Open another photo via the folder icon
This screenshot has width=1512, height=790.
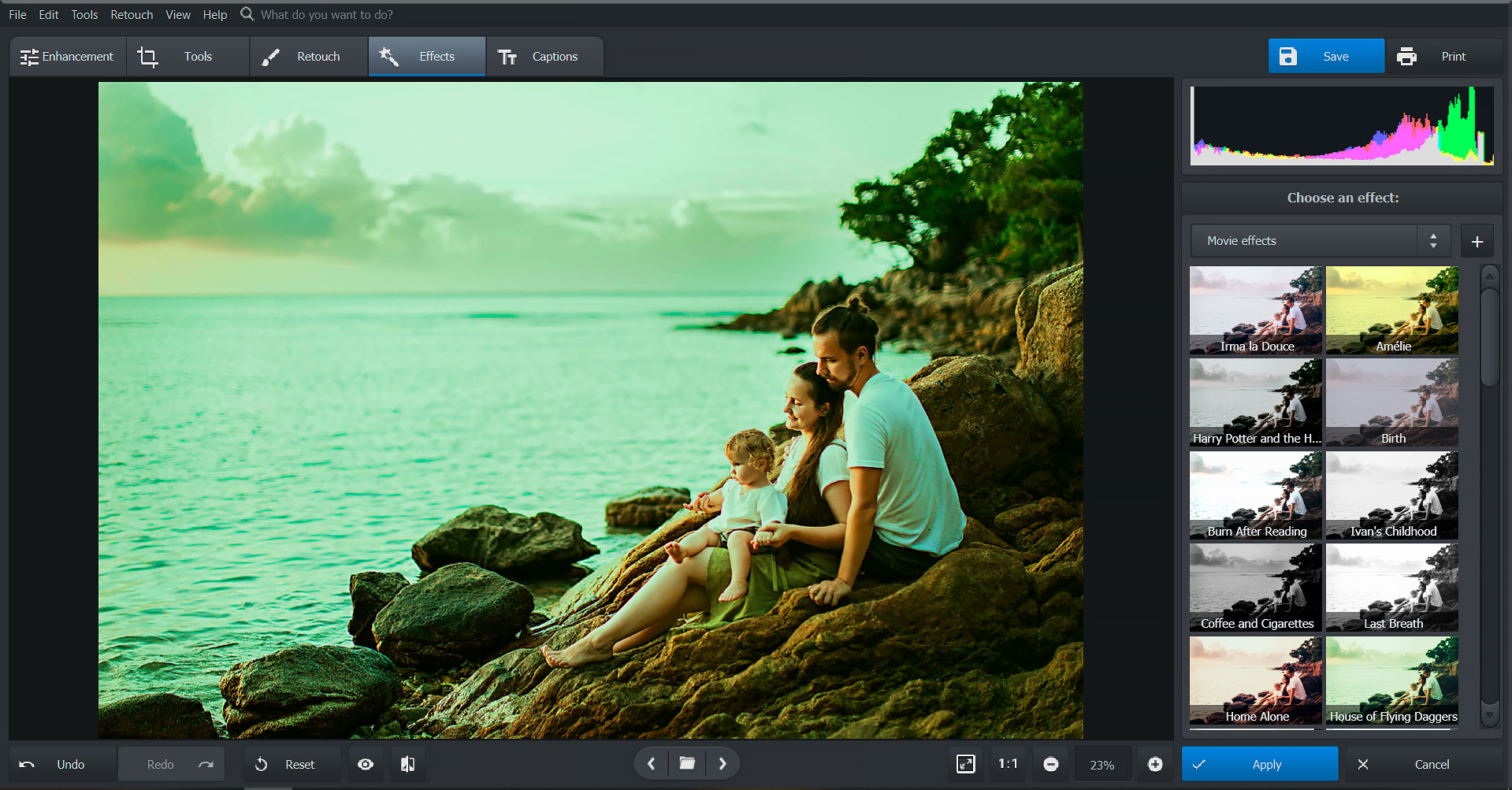tap(686, 763)
